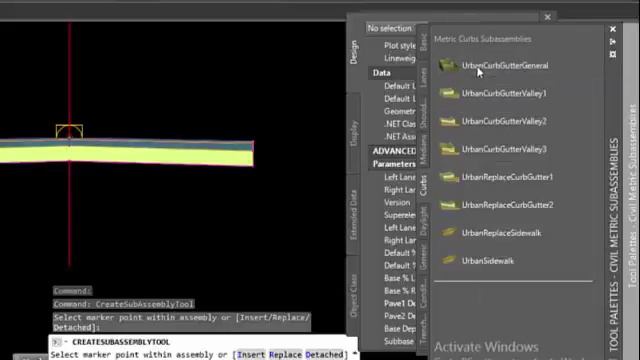Close the Tool Palettes window
Screen dimensions: 640x360
pos(613,29)
